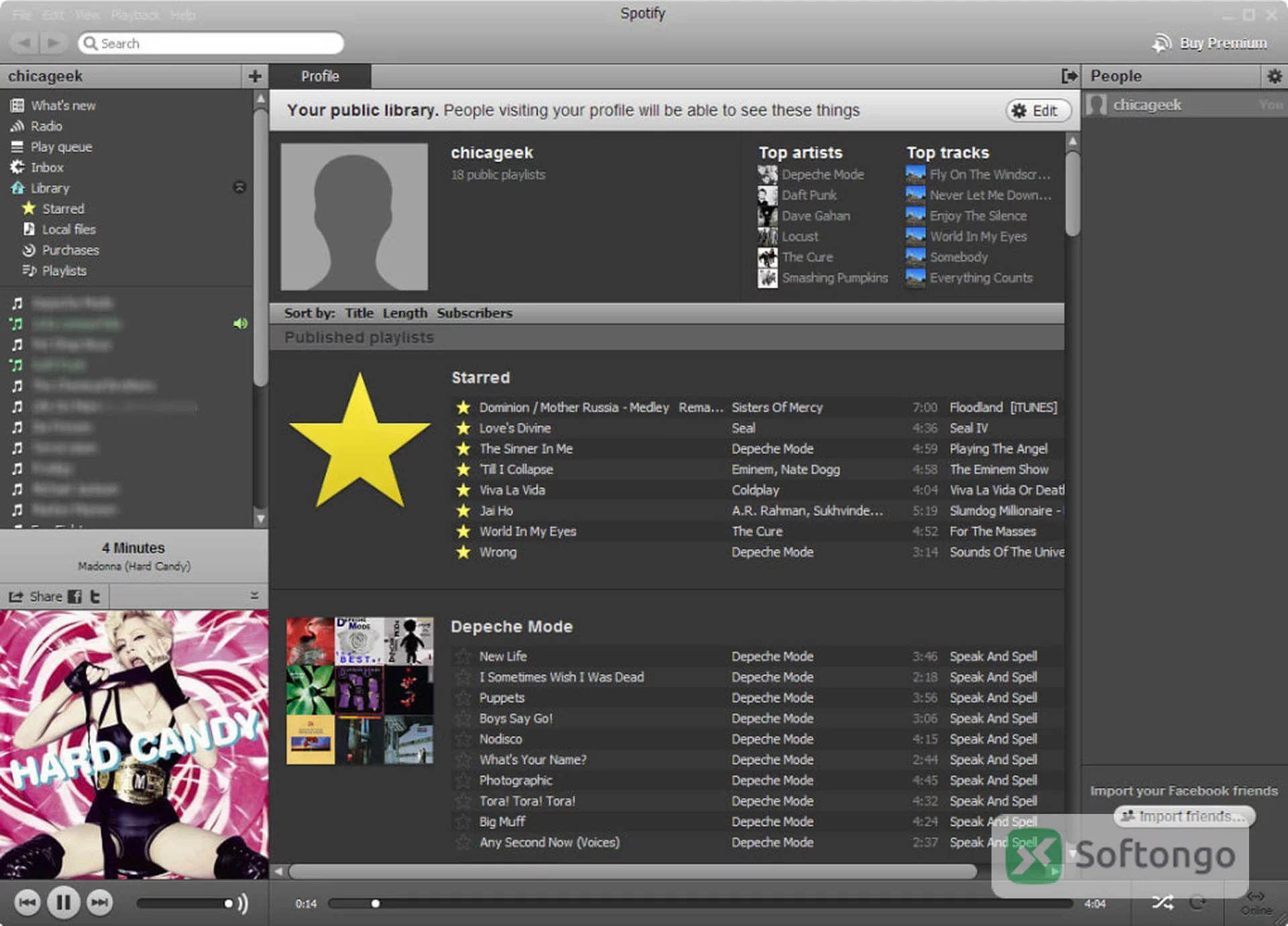This screenshot has width=1288, height=926.
Task: Unstar the Viva La Vida track
Action: click(463, 491)
